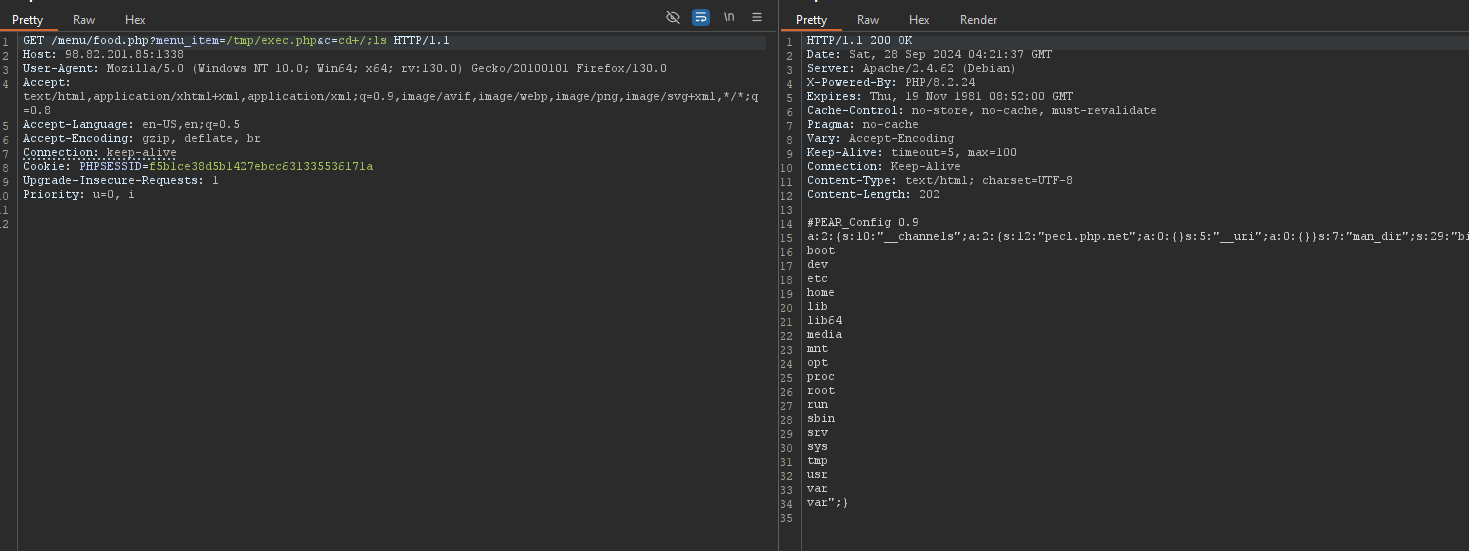Click the usr directory entry

tap(817, 475)
